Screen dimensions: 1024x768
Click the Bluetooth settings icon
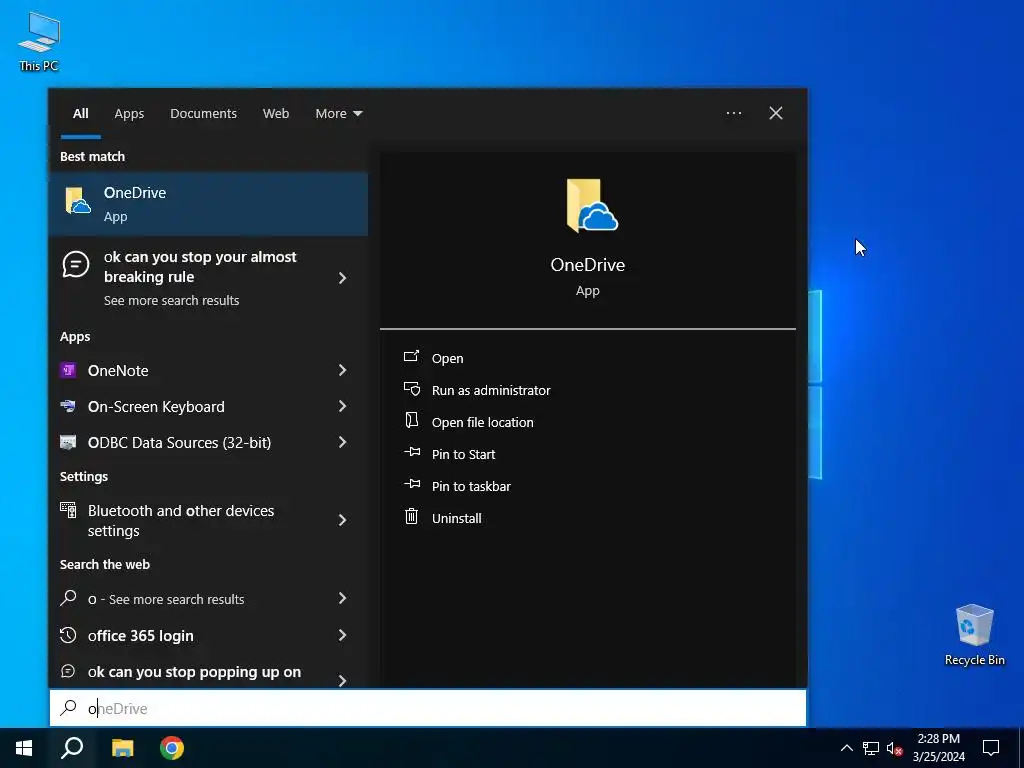tap(68, 510)
